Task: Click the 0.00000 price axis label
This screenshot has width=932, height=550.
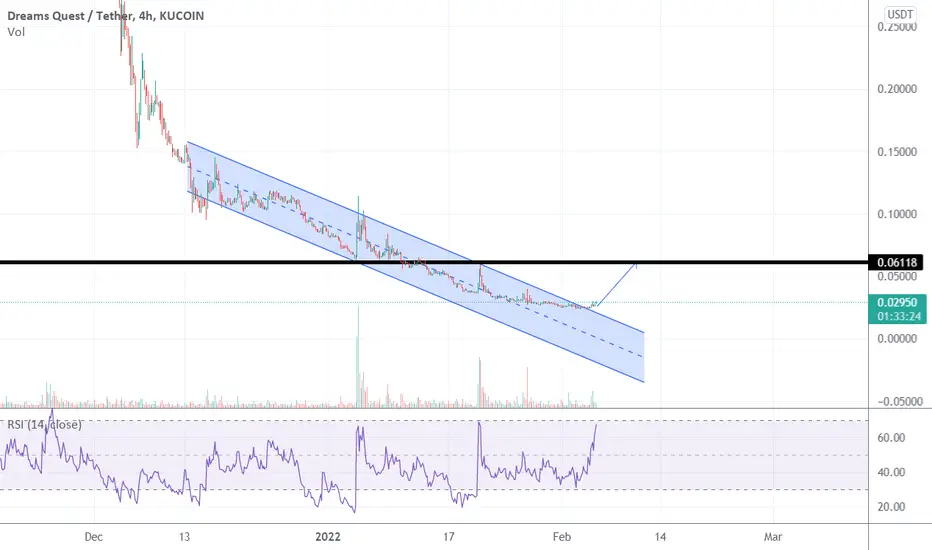Action: tap(897, 339)
